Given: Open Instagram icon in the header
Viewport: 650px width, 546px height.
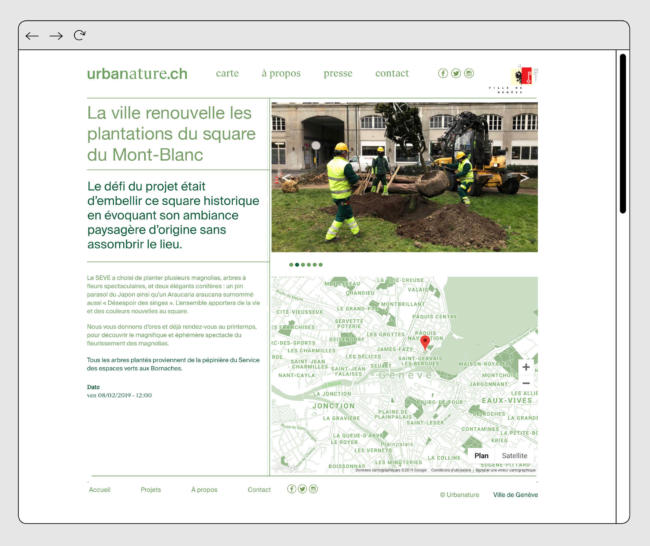Looking at the screenshot, I should pyautogui.click(x=468, y=73).
